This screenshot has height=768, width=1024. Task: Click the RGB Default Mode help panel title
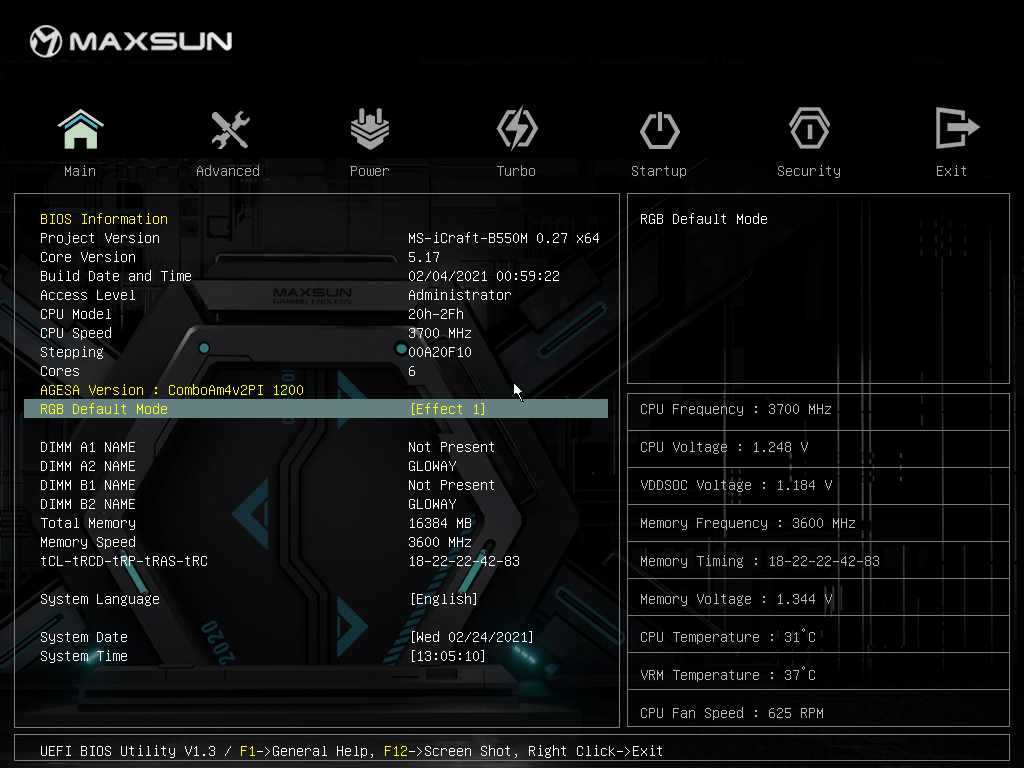(703, 219)
